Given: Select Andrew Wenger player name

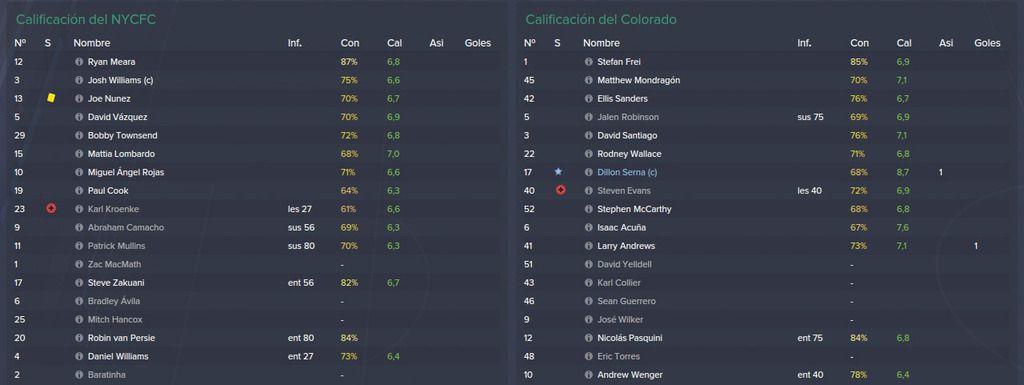Looking at the screenshot, I should (x=630, y=375).
